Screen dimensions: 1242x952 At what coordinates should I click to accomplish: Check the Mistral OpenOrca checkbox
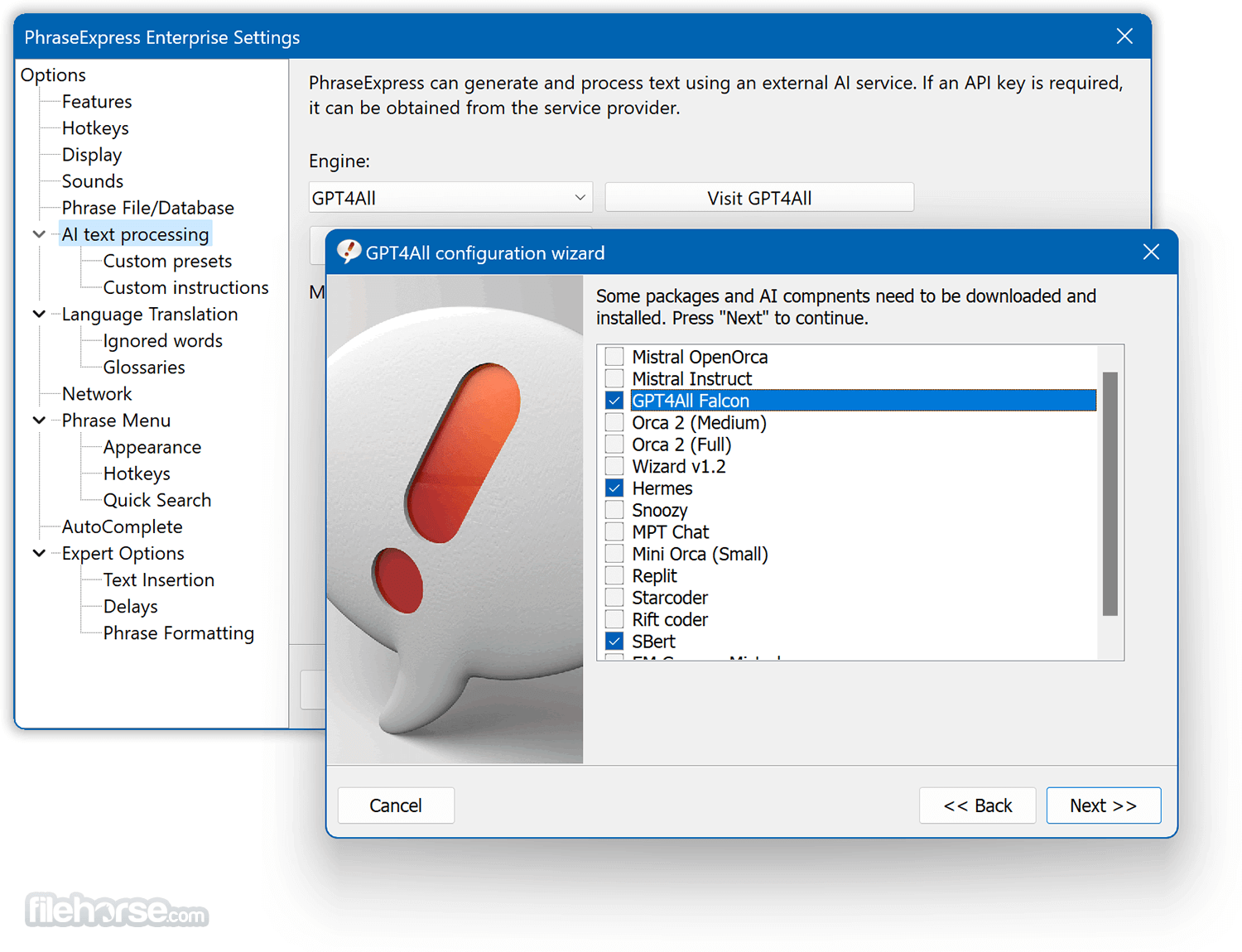point(614,357)
